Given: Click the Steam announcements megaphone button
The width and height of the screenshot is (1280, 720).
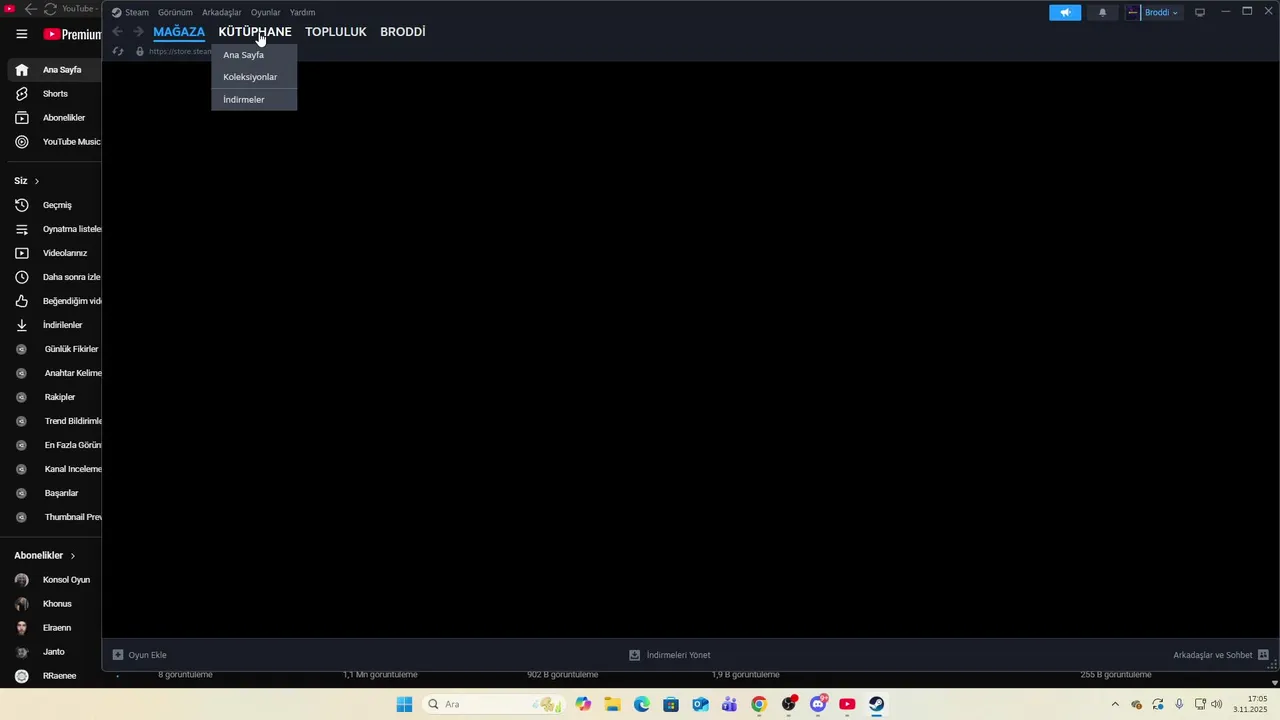Looking at the screenshot, I should (x=1065, y=12).
